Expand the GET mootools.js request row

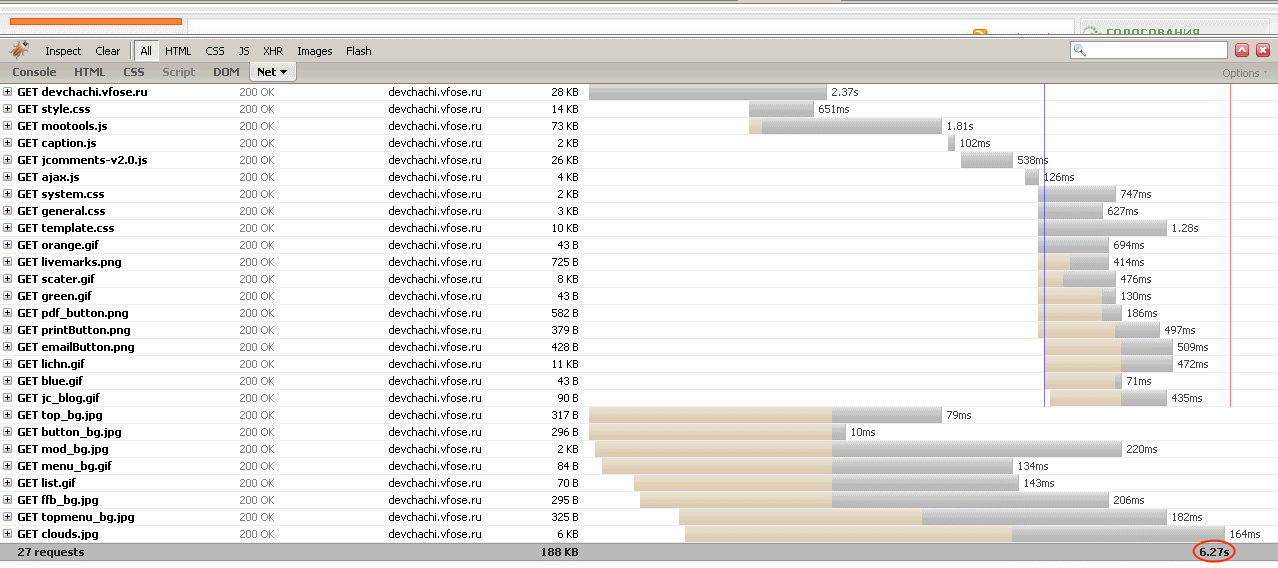point(8,126)
